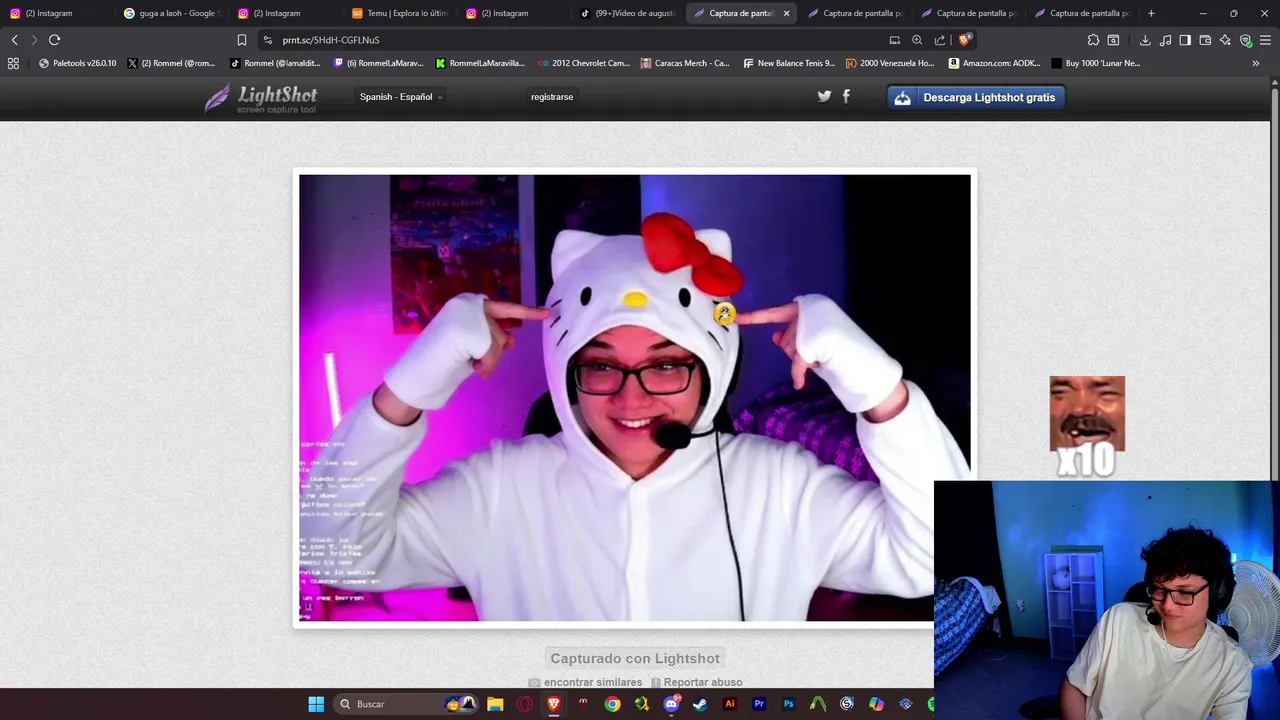Open Opera browser from the taskbar
The image size is (1280, 720).
(x=524, y=704)
